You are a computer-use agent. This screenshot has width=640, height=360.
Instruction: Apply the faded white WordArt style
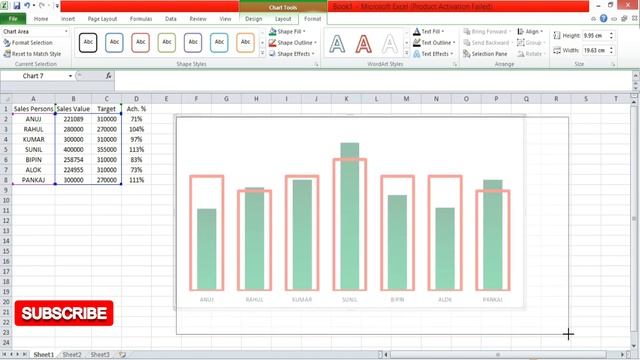click(x=390, y=44)
